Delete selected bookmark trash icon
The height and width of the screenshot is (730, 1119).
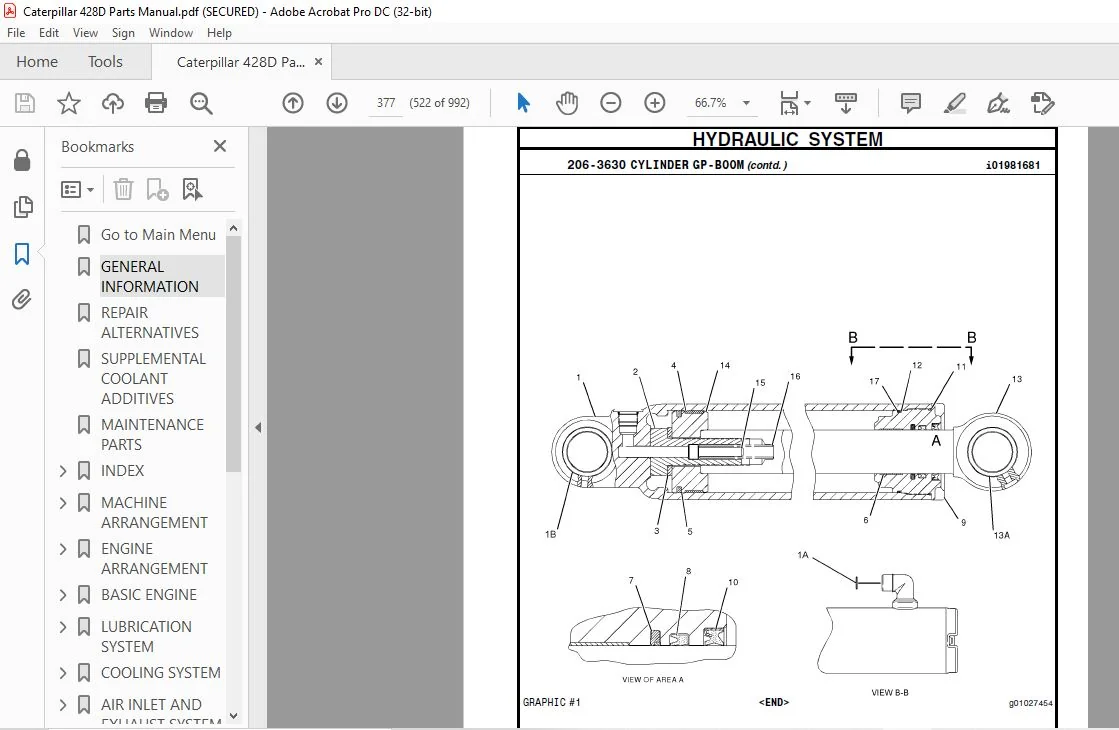[123, 189]
